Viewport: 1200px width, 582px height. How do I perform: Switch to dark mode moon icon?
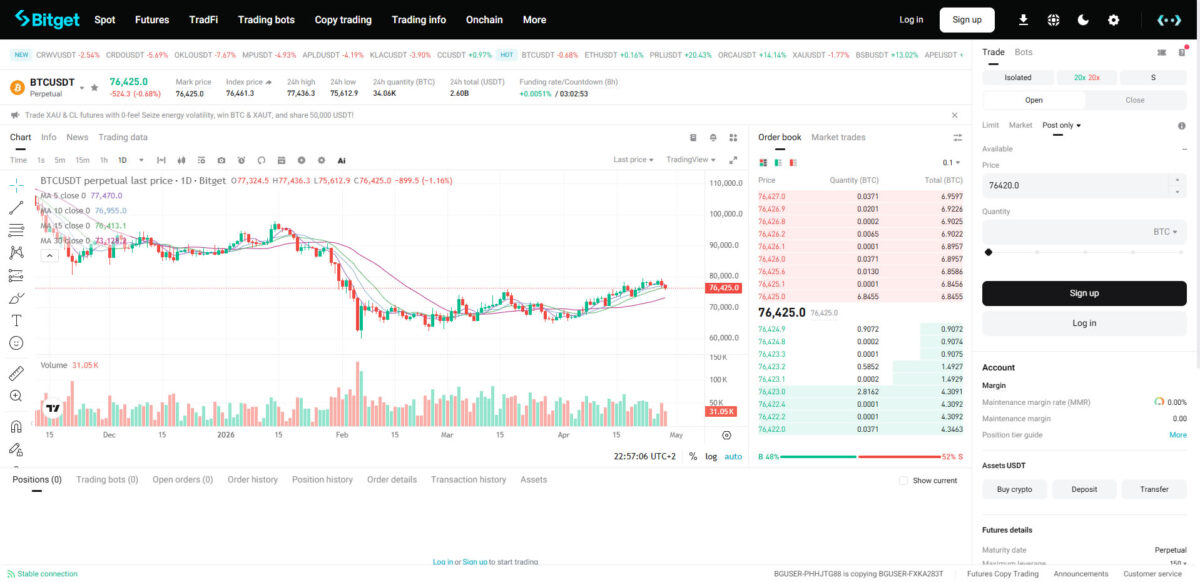point(1083,20)
